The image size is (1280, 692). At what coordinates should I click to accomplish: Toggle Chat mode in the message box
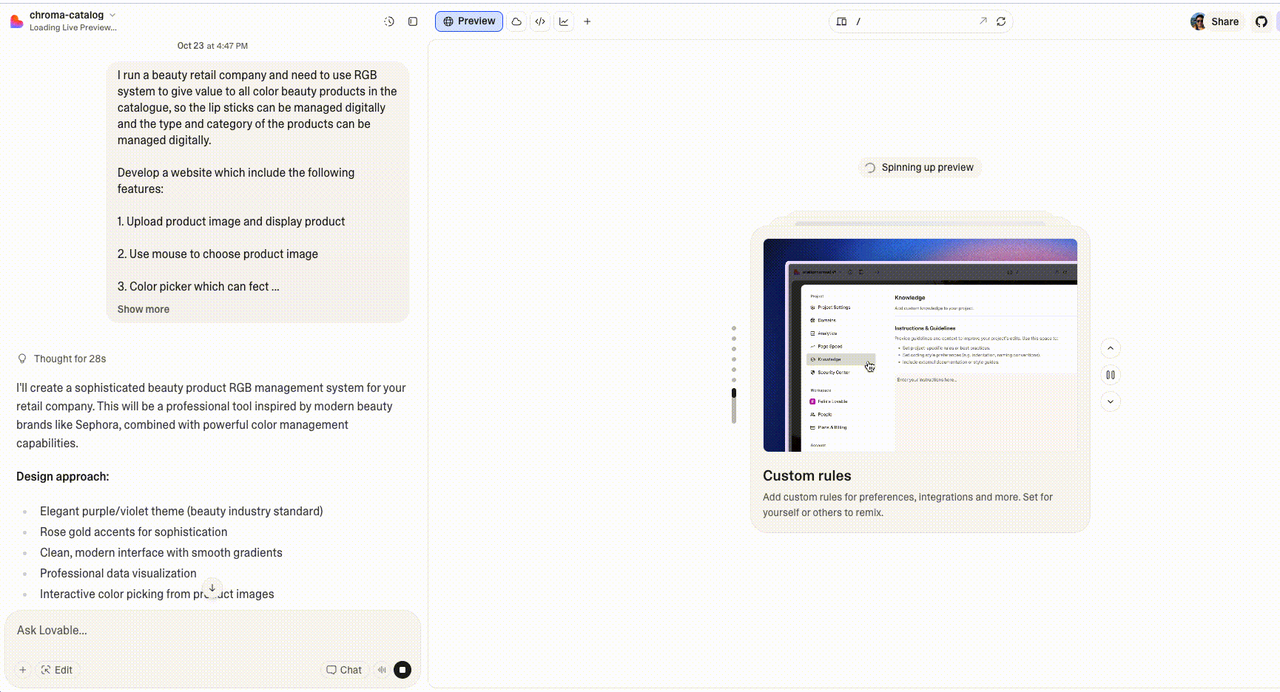pos(343,670)
